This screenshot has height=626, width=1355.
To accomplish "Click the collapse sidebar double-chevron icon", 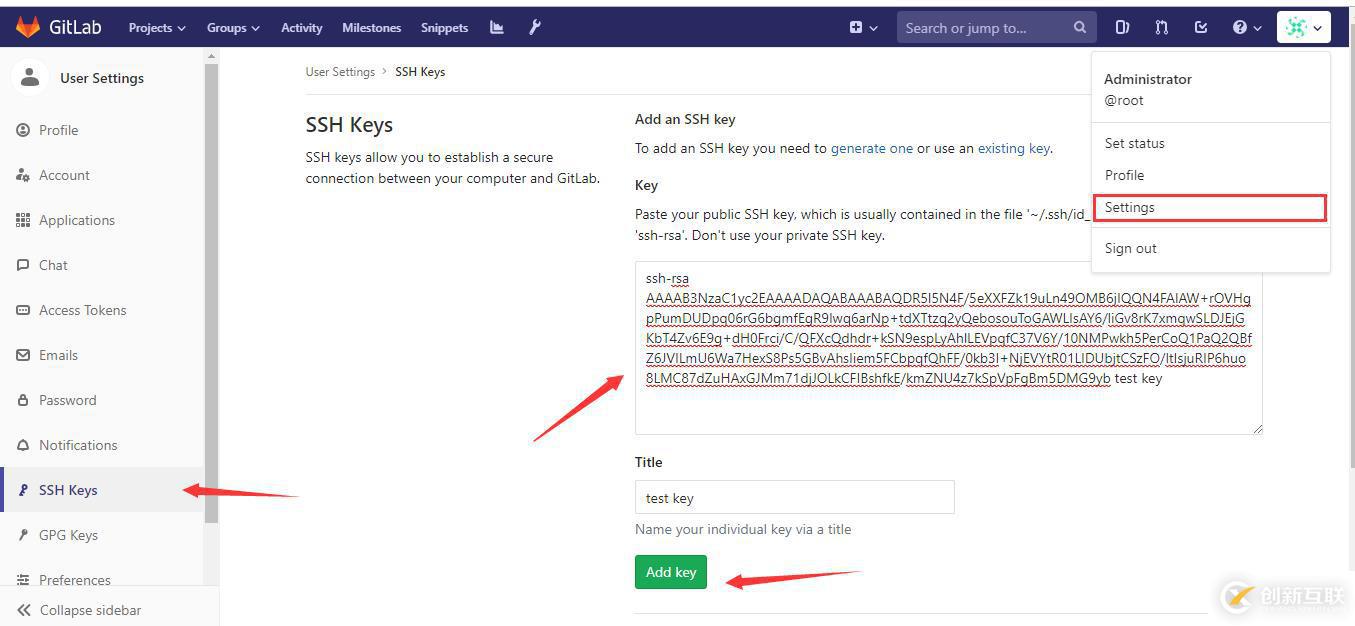I will pos(24,610).
